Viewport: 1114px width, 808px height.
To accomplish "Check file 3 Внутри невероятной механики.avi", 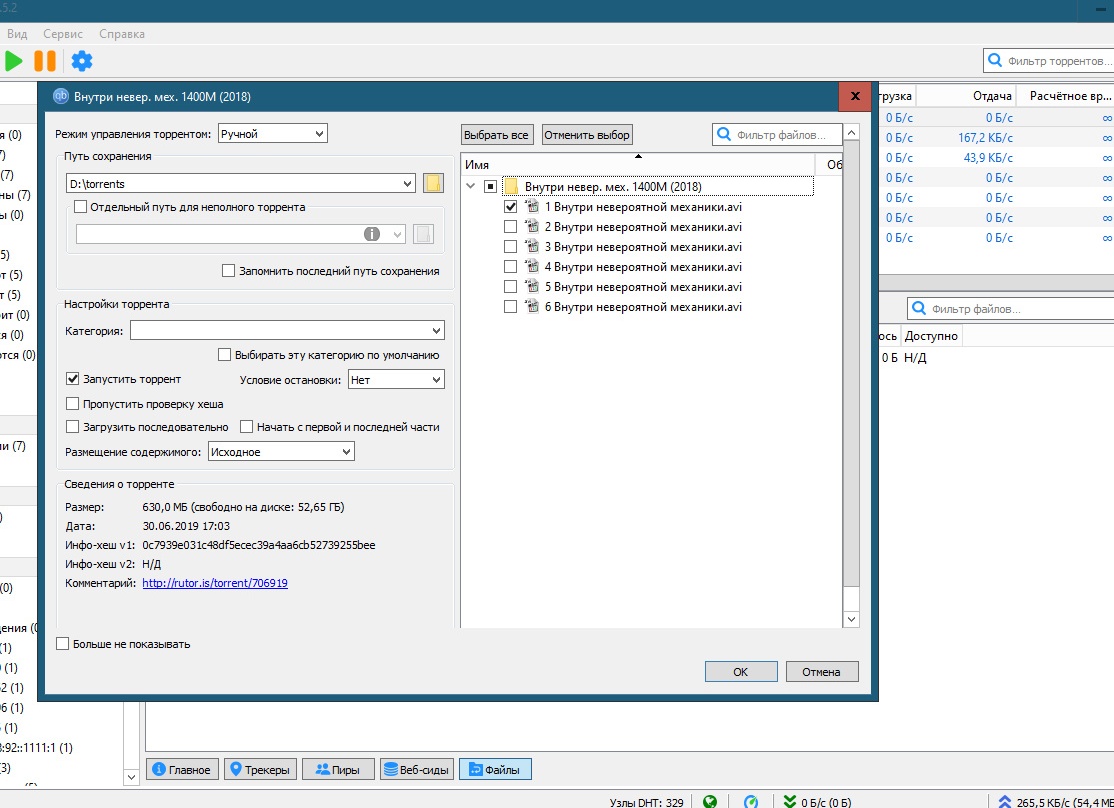I will tap(510, 247).
